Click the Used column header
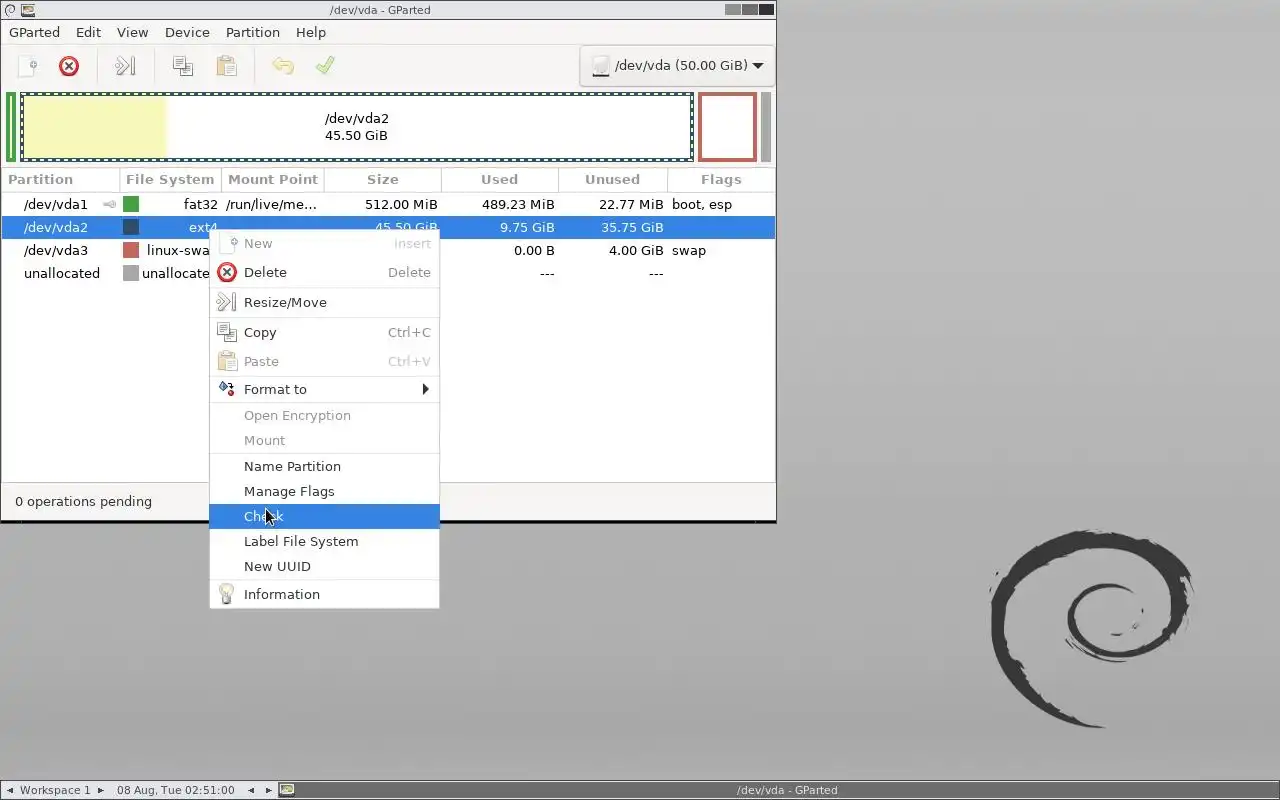Image resolution: width=1280 pixels, height=800 pixels. pyautogui.click(x=499, y=180)
